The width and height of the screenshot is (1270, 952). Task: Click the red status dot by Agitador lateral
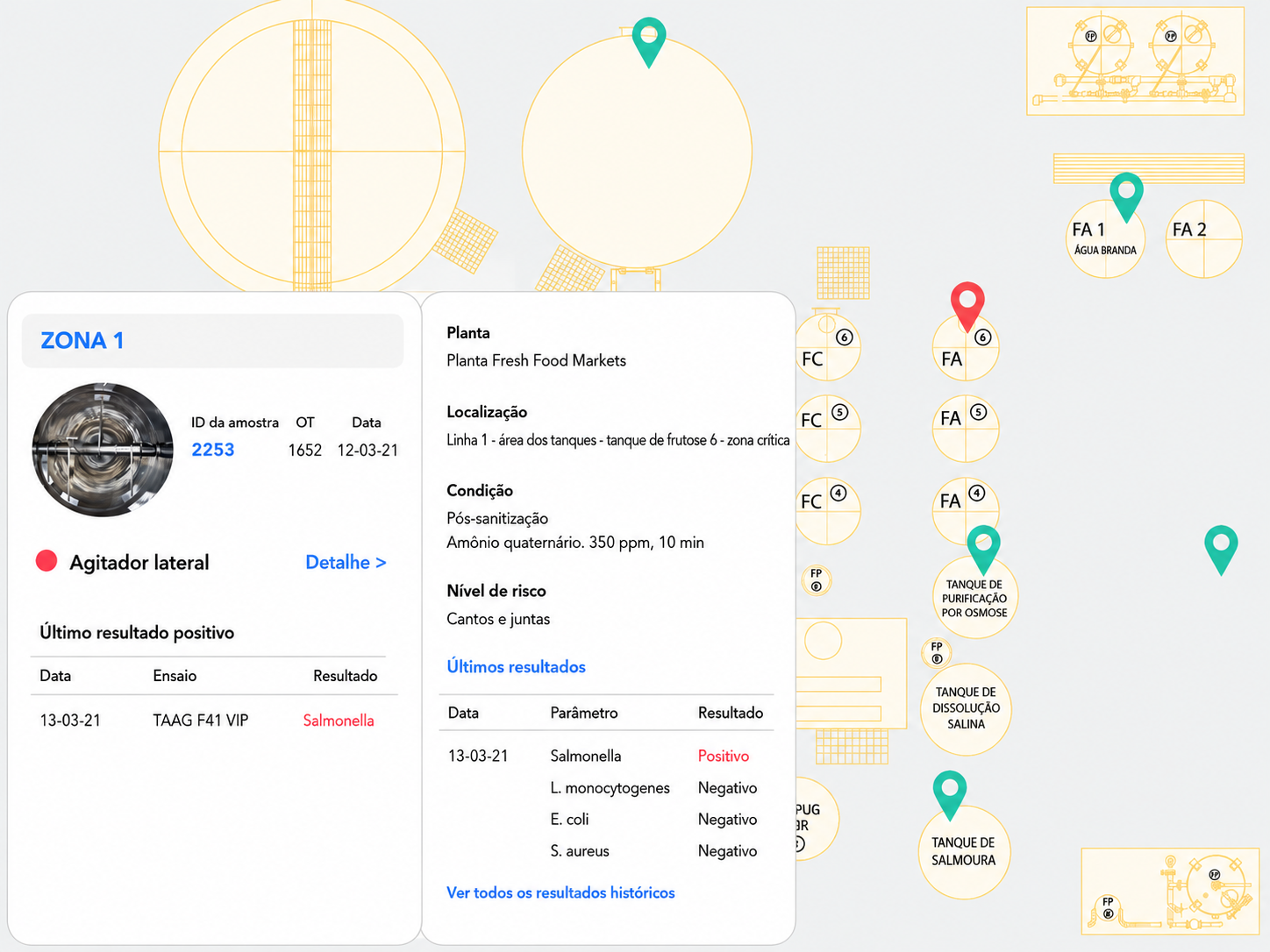46,561
